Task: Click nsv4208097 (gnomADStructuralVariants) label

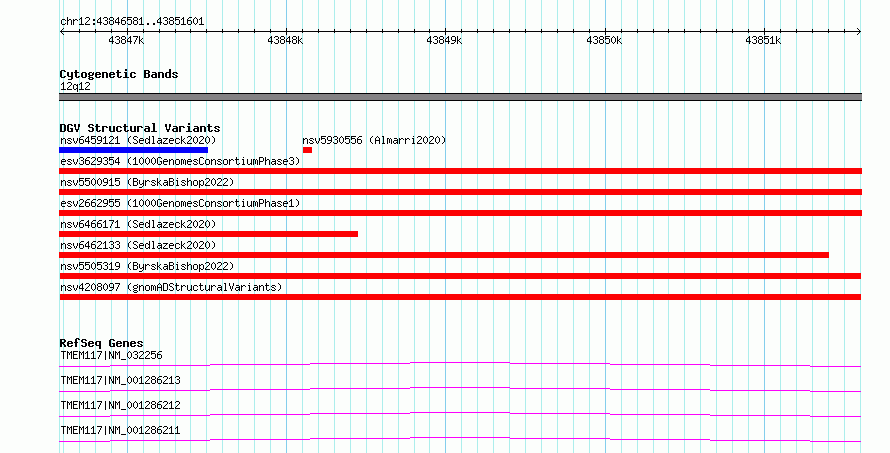Action: tap(171, 287)
